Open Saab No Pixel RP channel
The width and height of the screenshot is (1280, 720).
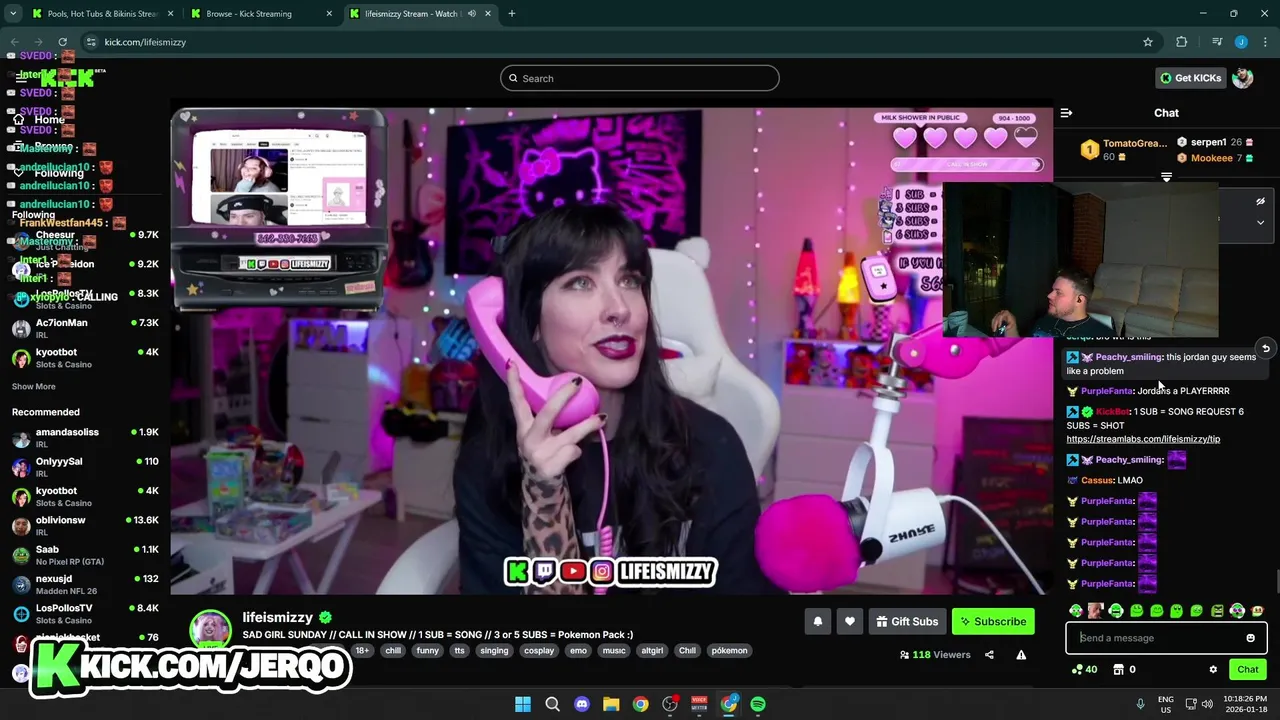[x=85, y=555]
